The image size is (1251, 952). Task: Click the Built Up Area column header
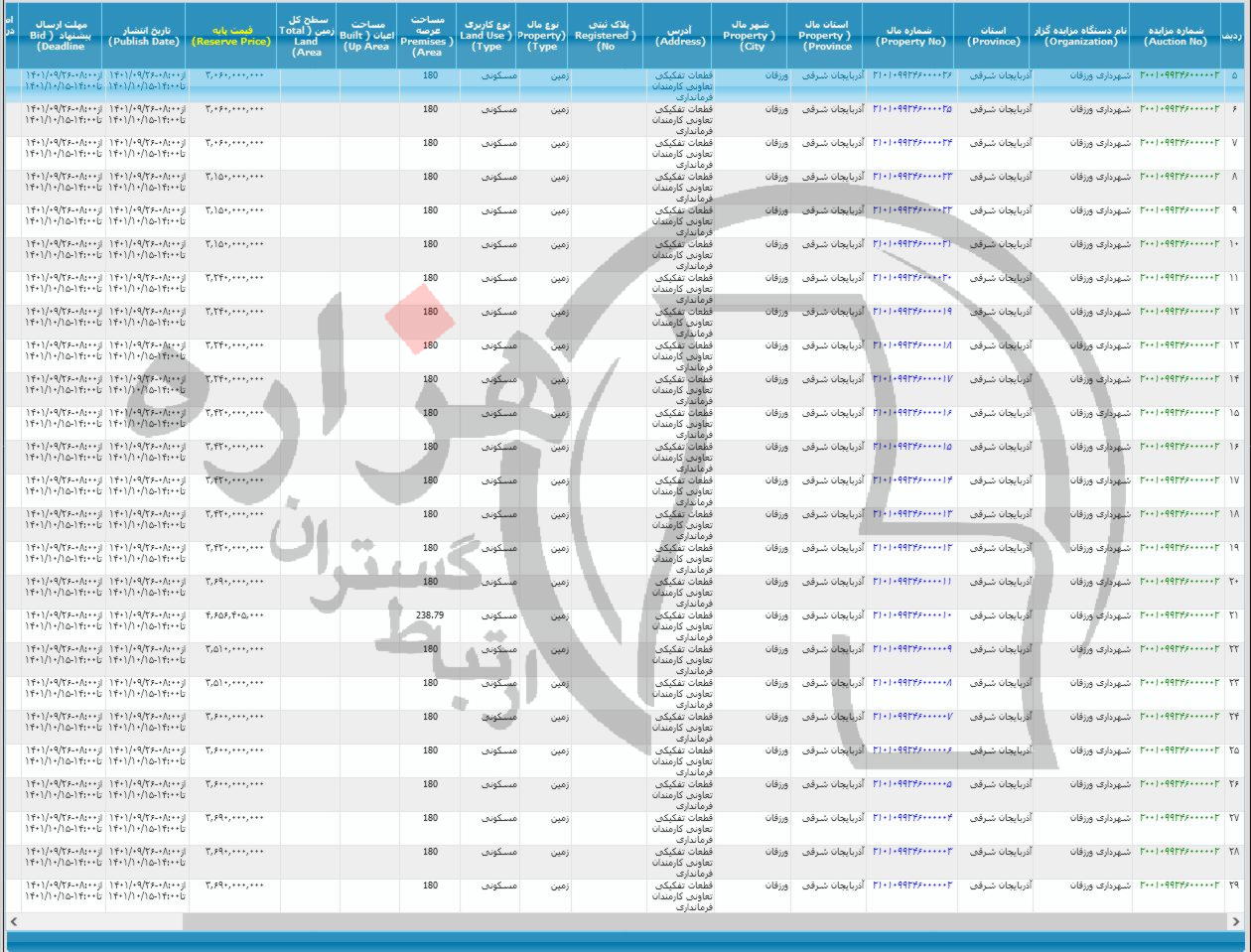click(x=364, y=36)
